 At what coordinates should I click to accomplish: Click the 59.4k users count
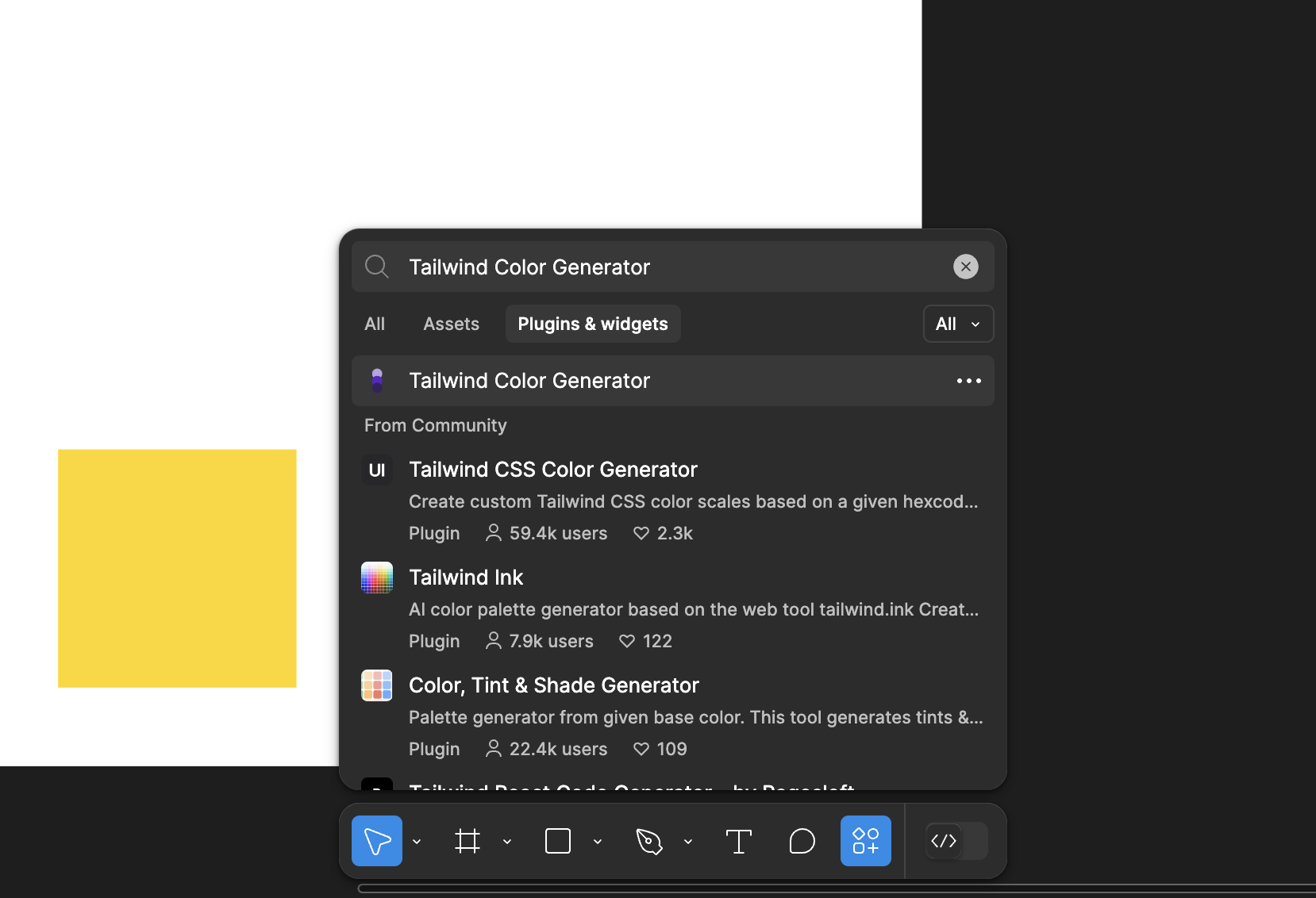547,533
